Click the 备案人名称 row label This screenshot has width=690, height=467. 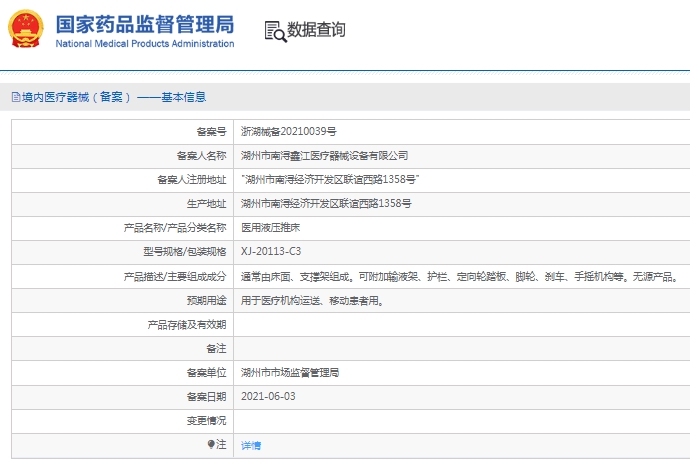click(x=202, y=155)
